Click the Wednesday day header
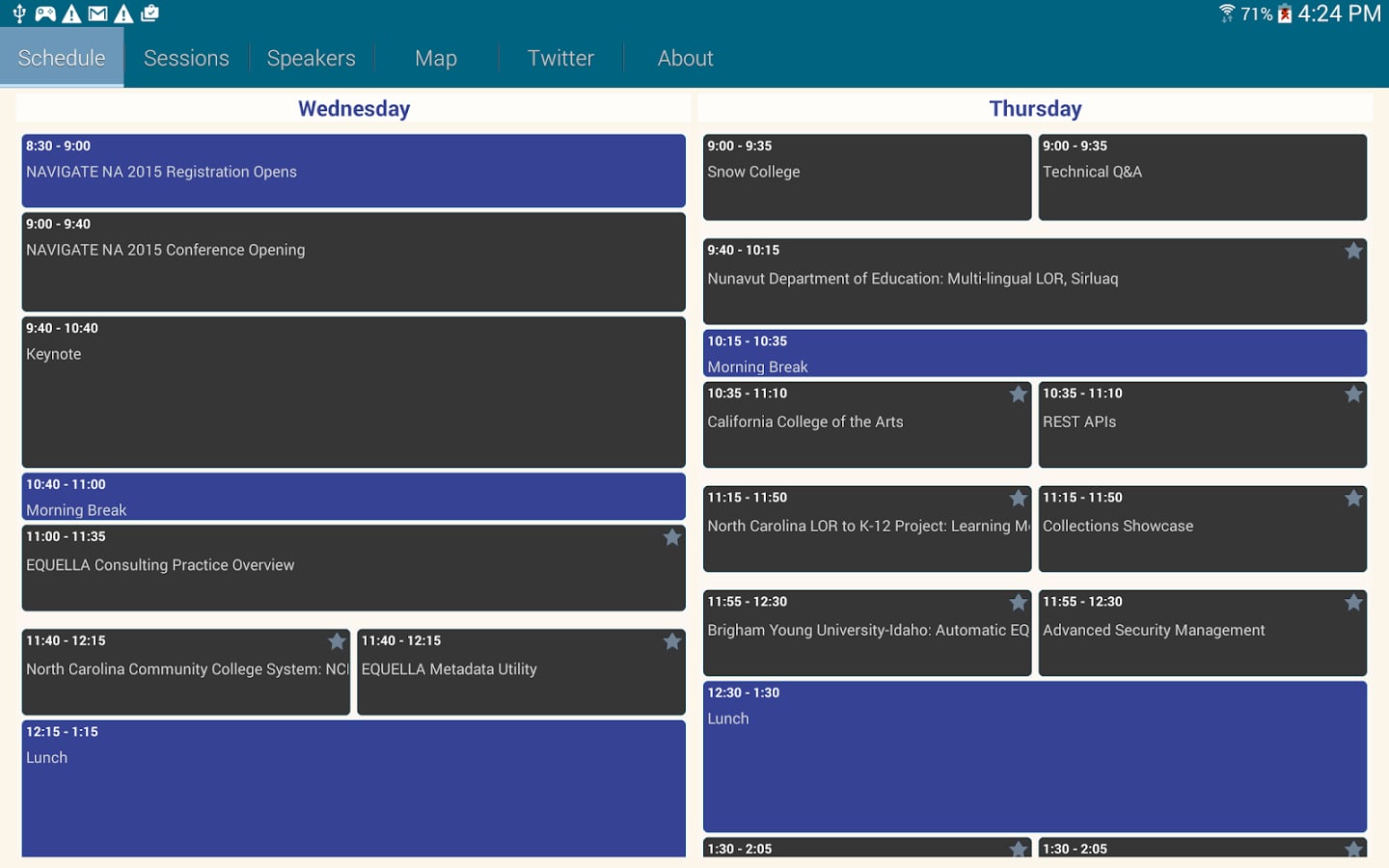The image size is (1389, 868). click(x=354, y=108)
